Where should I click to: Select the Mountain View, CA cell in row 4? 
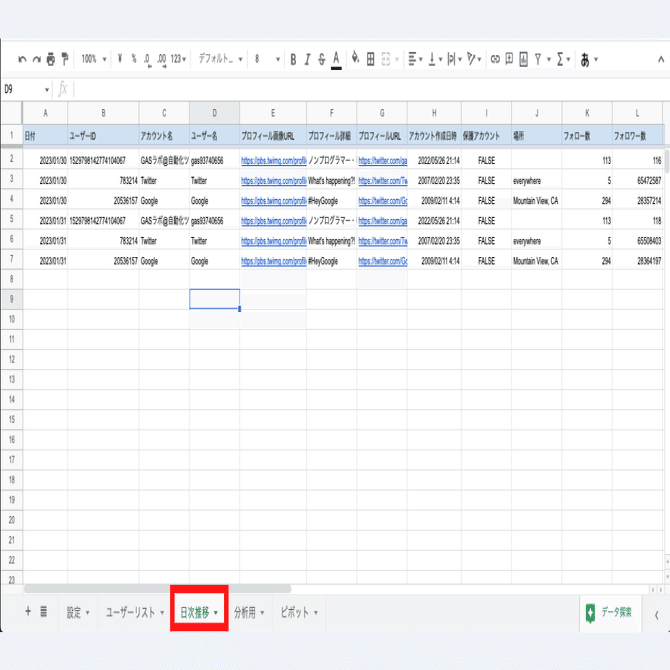tap(536, 201)
